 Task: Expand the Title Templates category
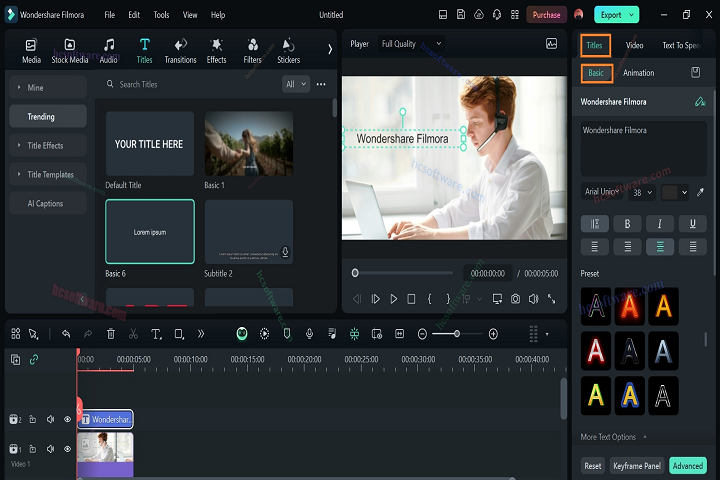tap(48, 174)
